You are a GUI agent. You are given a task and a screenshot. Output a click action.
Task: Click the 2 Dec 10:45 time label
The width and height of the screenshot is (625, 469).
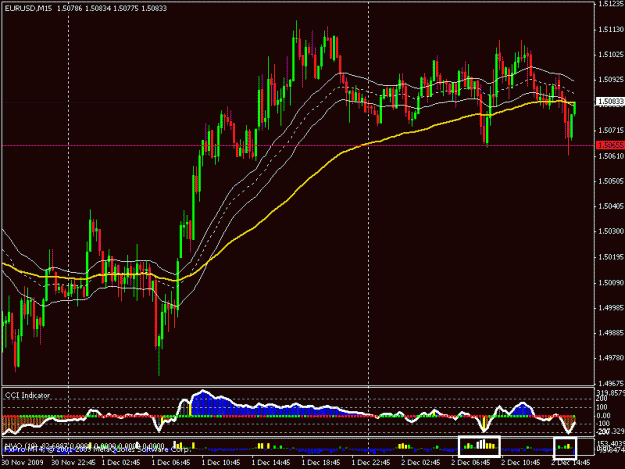click(x=523, y=463)
